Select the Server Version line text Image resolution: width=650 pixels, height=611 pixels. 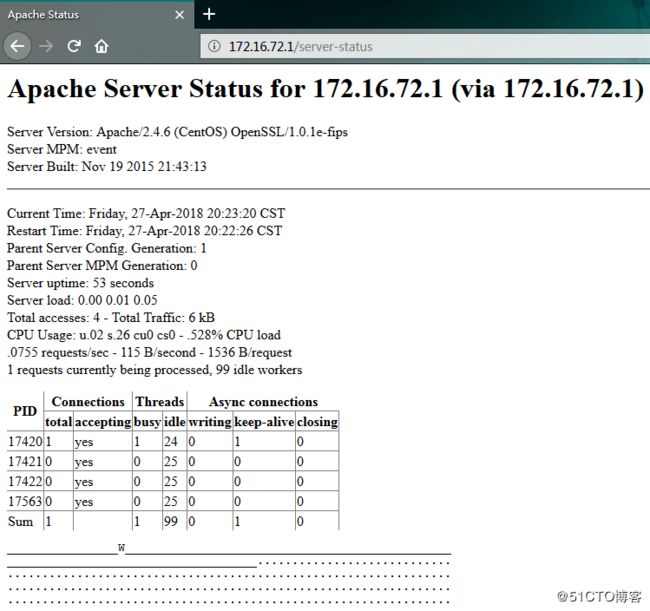tap(177, 132)
